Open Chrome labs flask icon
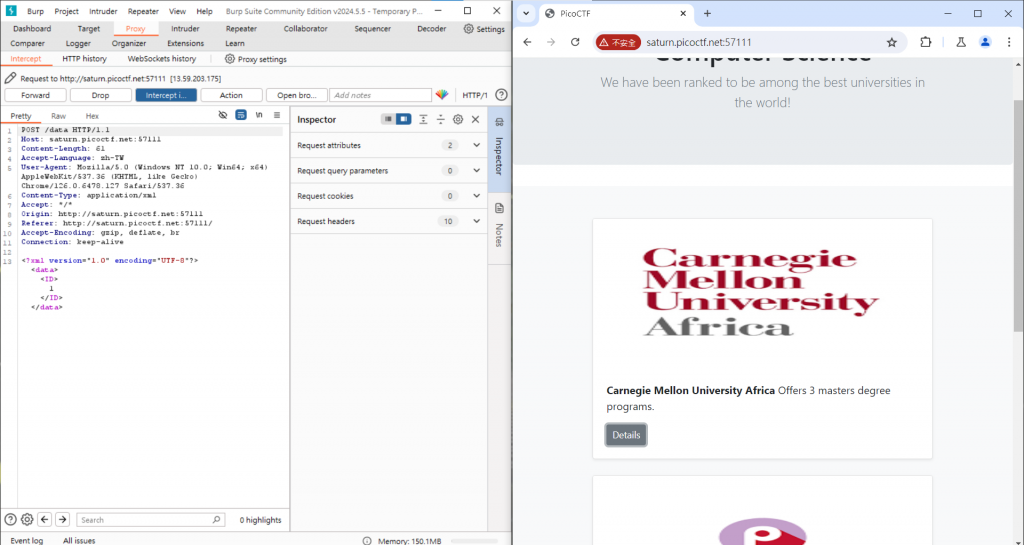 click(x=961, y=42)
